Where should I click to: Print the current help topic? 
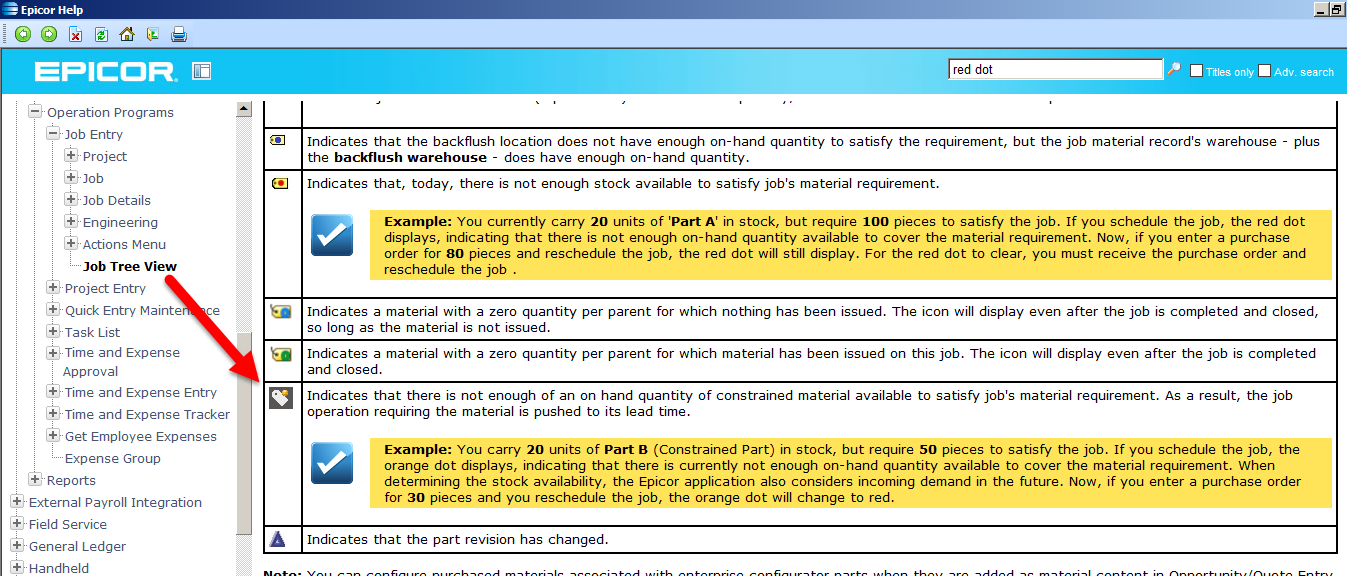(179, 34)
